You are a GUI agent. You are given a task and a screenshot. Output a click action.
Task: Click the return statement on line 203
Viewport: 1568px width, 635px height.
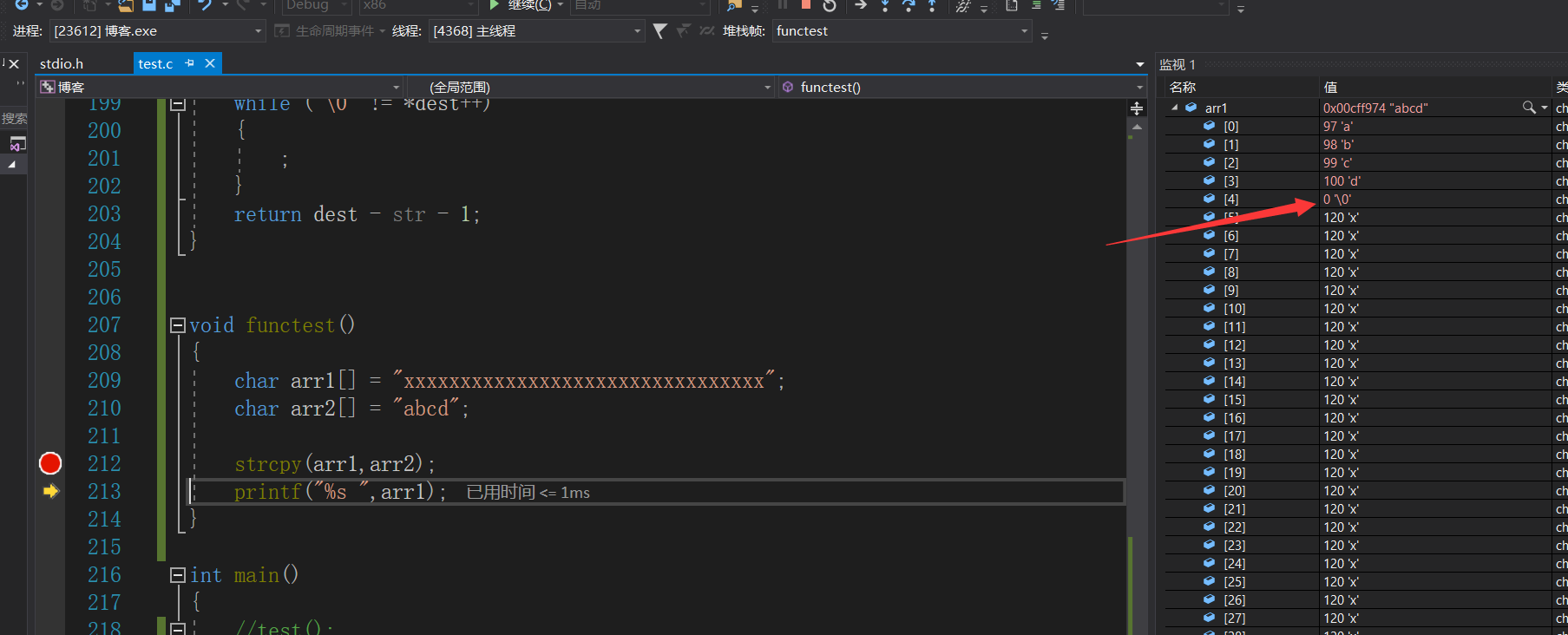357,214
